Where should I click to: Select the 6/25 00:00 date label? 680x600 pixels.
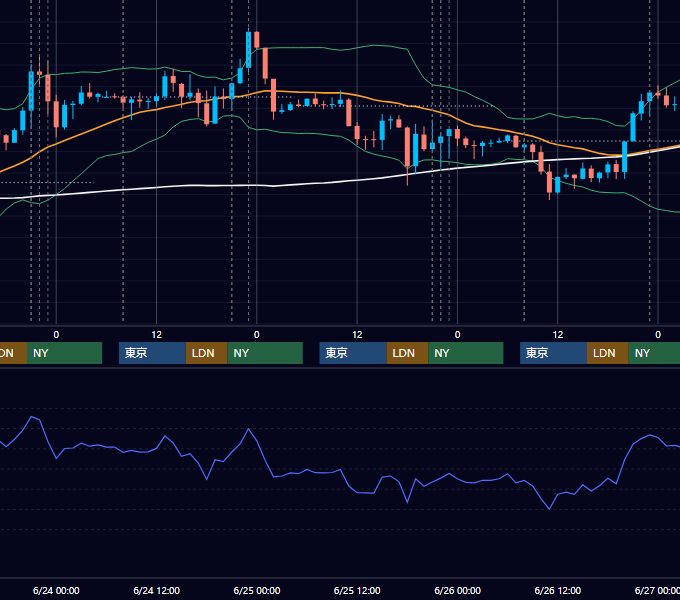pos(257,590)
